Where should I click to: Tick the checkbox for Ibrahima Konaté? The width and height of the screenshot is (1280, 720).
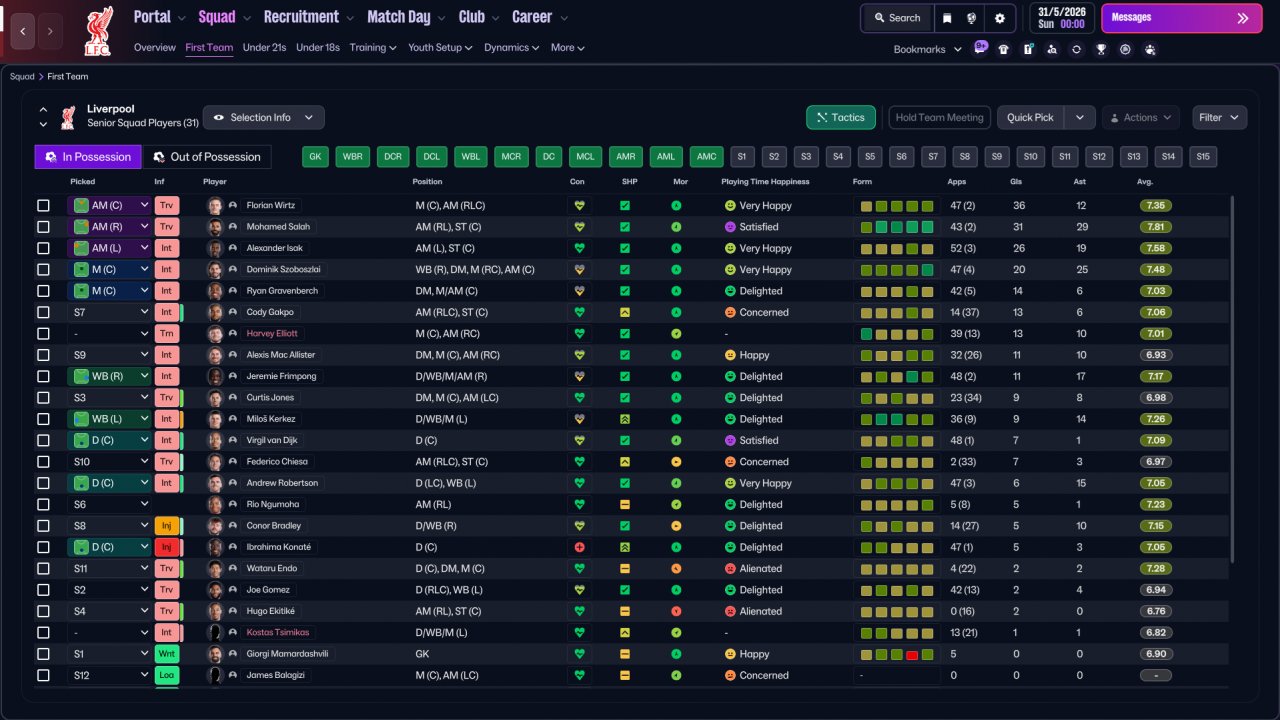click(x=43, y=547)
